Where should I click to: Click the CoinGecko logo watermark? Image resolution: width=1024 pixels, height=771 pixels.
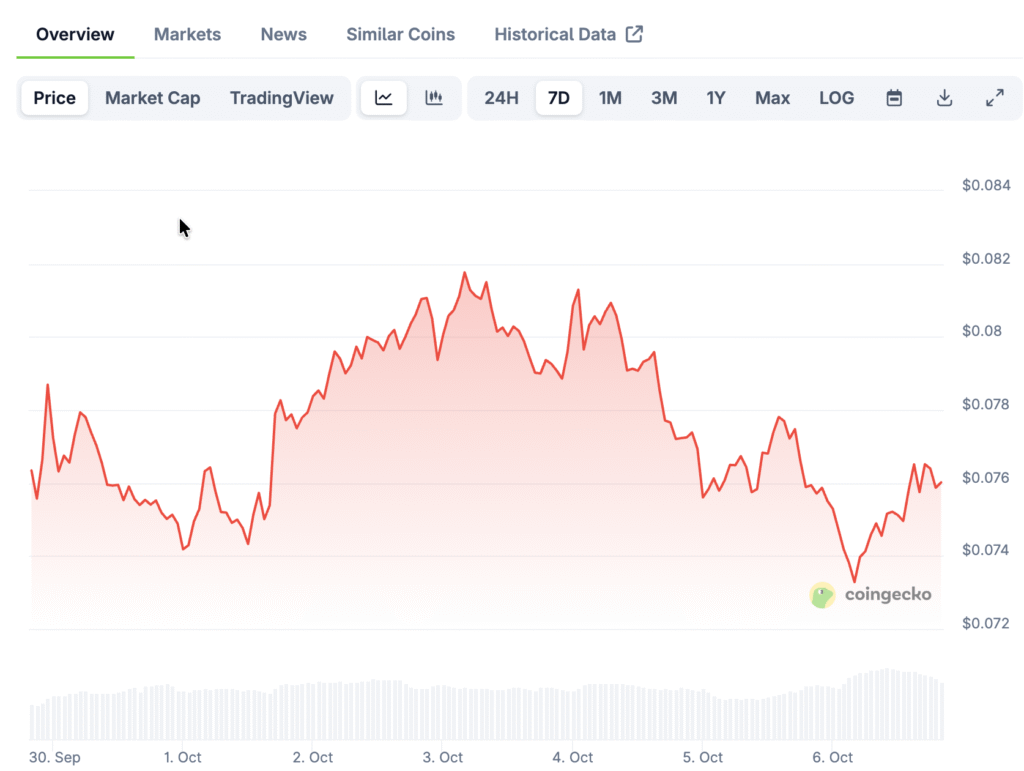click(x=870, y=595)
